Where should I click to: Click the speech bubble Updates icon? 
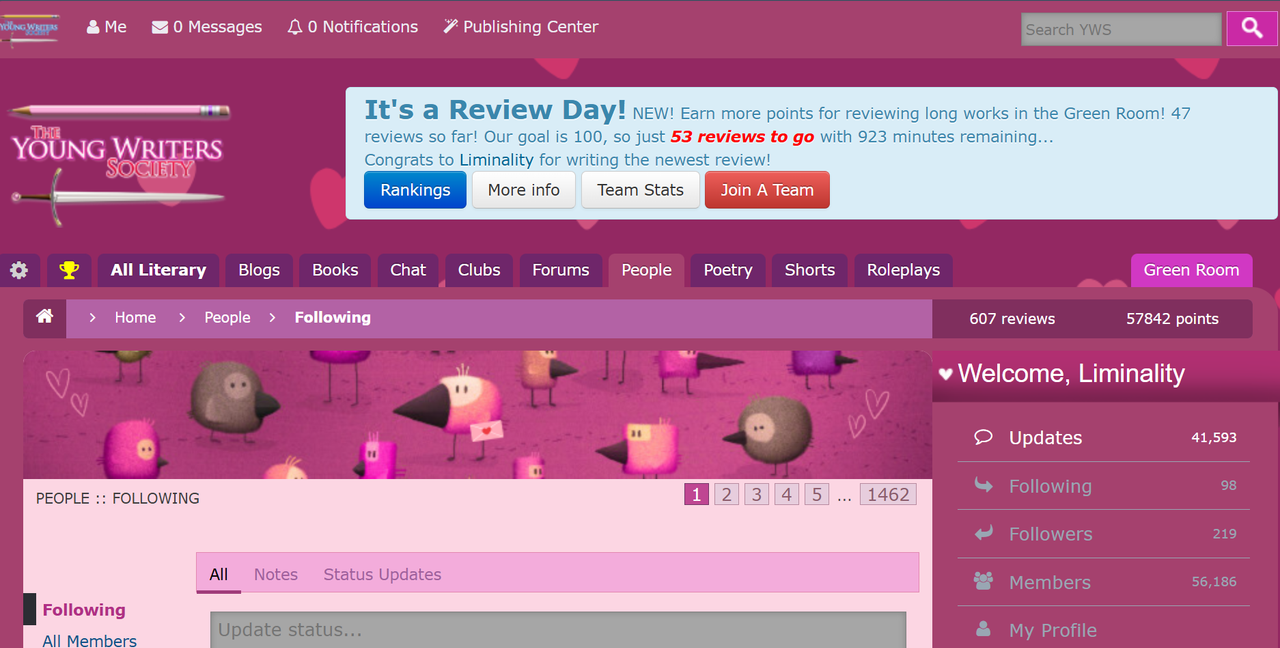pos(983,437)
